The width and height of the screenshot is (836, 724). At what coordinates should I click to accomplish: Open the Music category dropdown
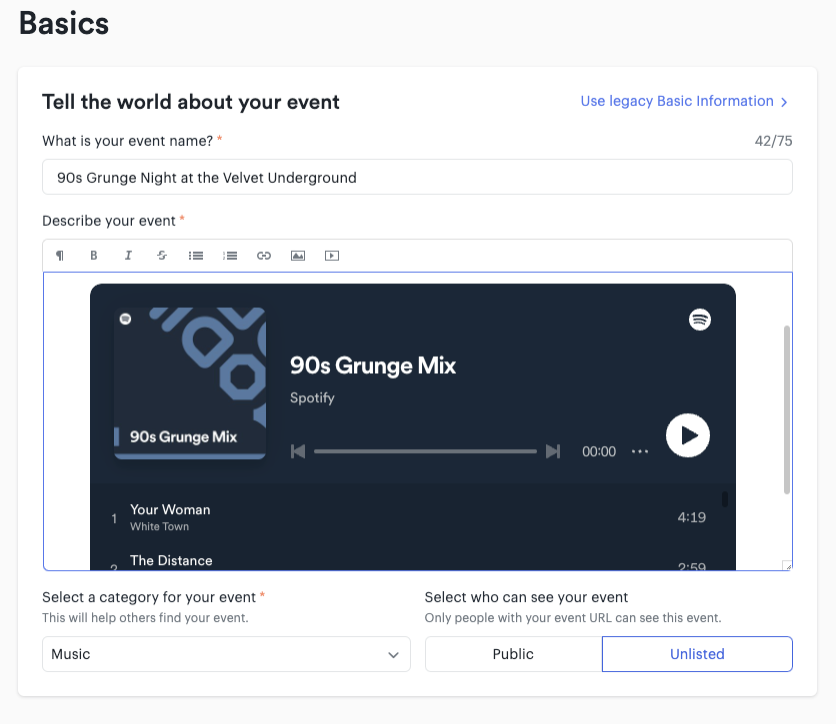click(226, 654)
